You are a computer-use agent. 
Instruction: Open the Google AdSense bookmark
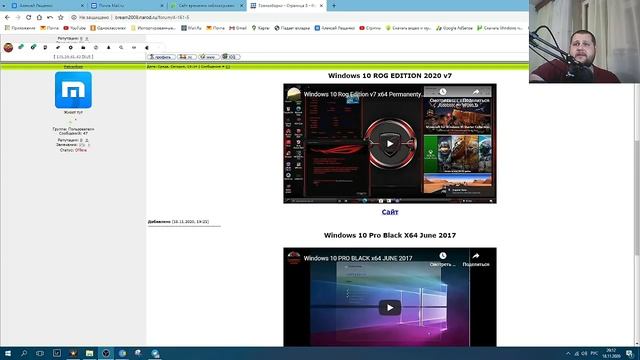click(x=454, y=28)
